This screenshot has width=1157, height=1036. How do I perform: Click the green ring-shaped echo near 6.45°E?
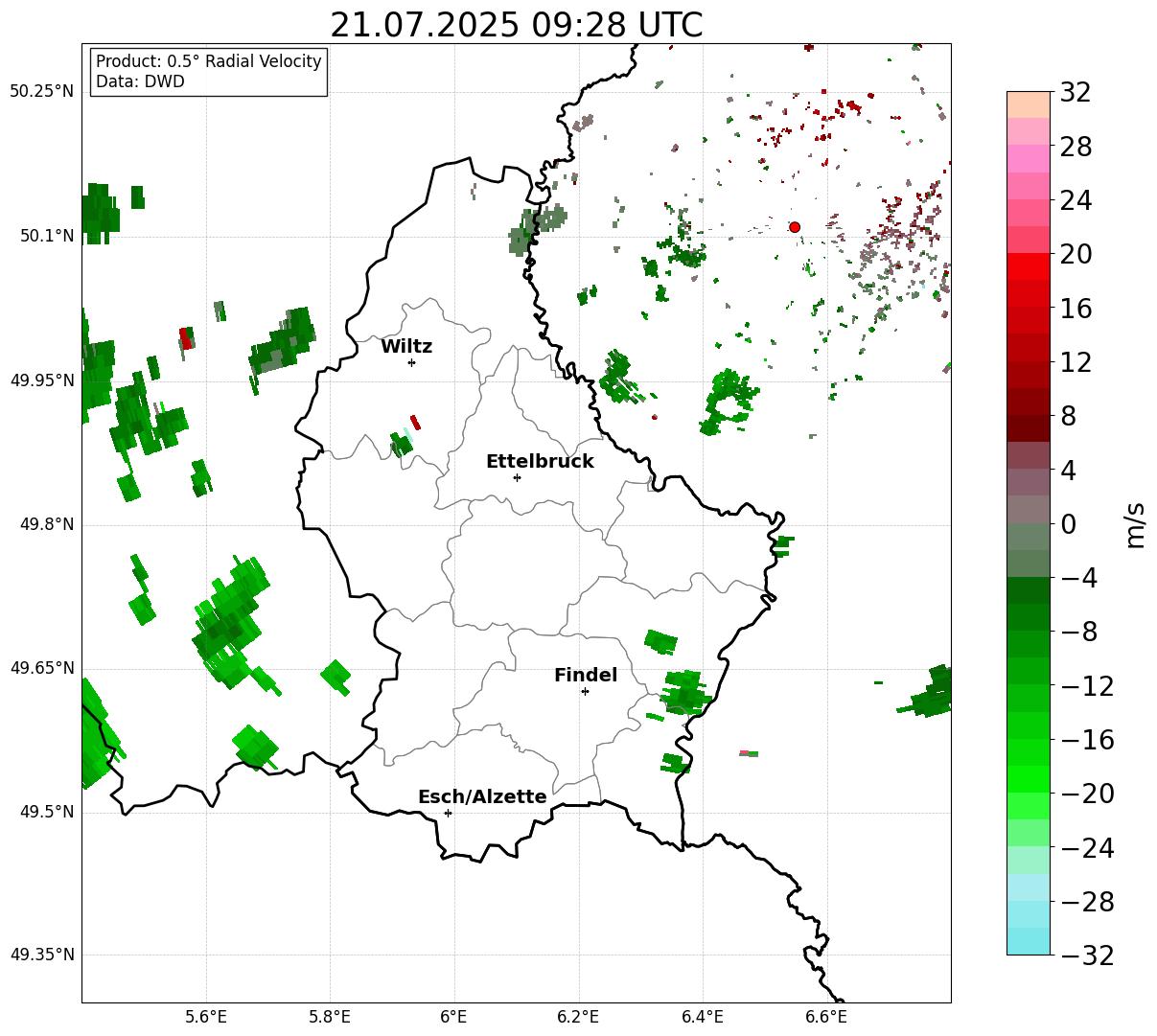728,403
